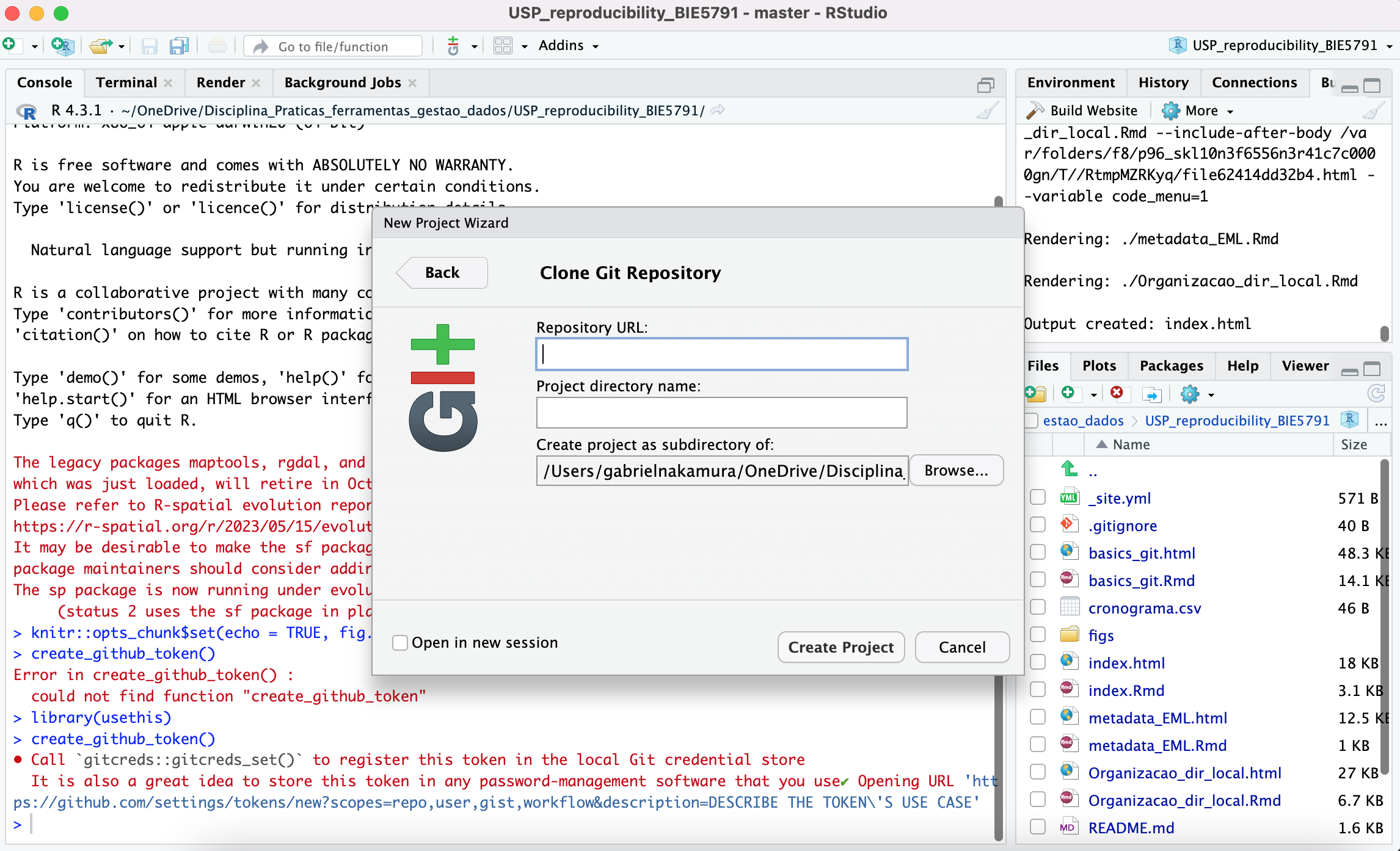Check the box next to _site.yml
This screenshot has height=851, width=1400.
[x=1037, y=498]
